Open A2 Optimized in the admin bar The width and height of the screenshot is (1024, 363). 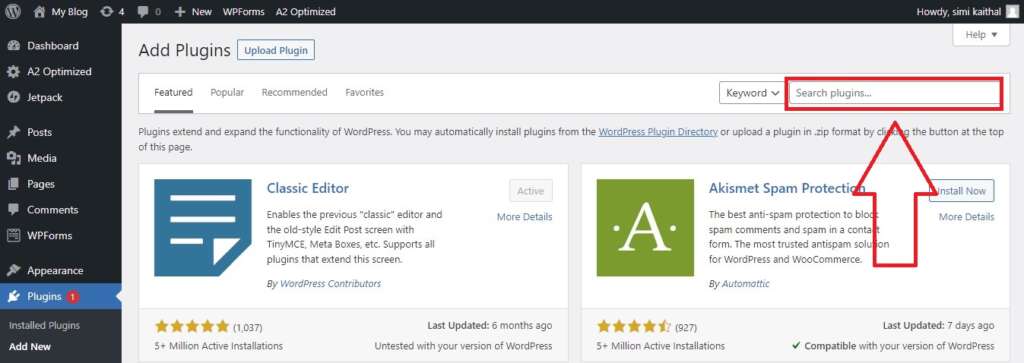point(306,12)
